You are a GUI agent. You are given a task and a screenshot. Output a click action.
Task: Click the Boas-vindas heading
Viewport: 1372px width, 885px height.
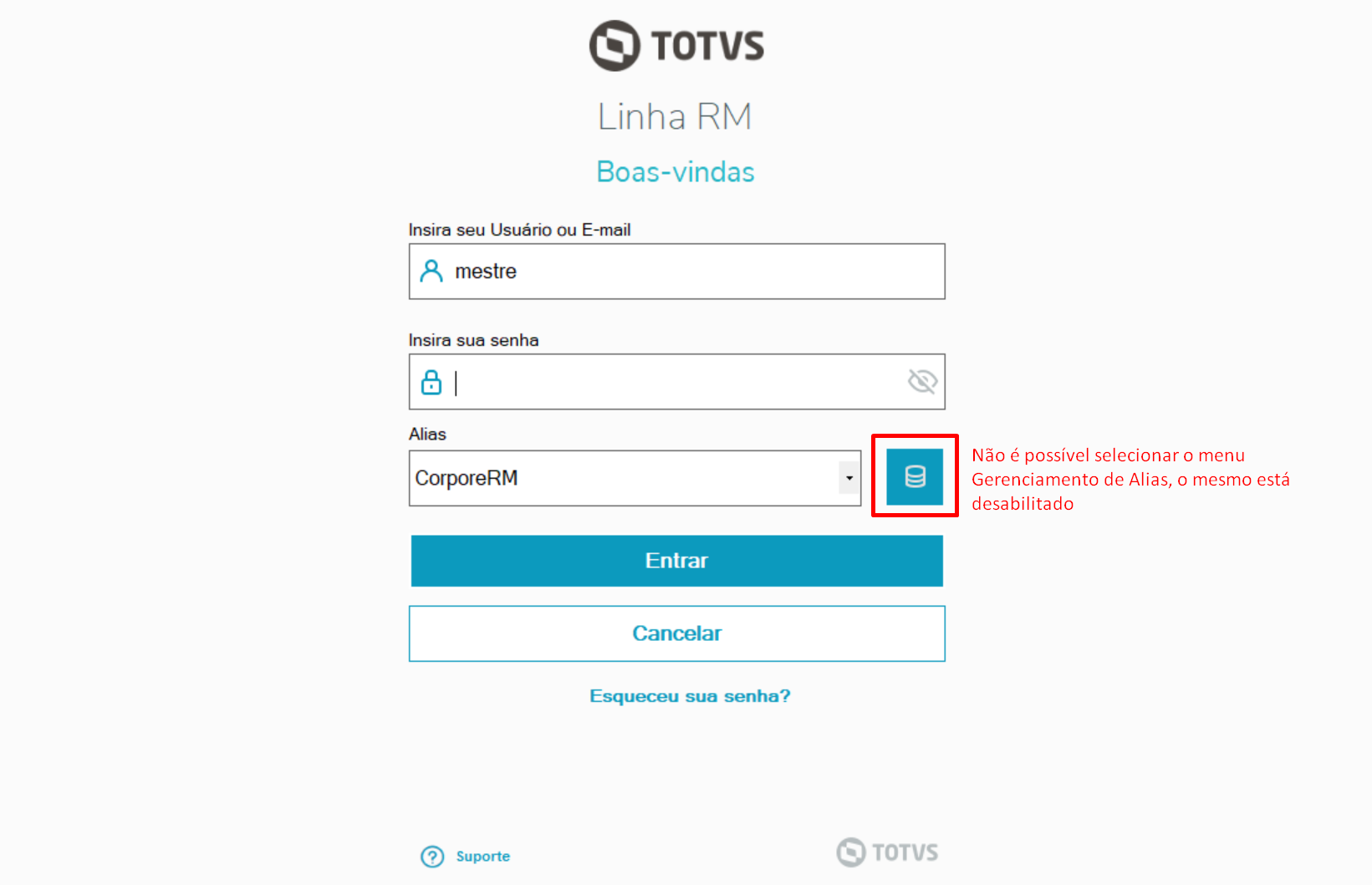[676, 171]
